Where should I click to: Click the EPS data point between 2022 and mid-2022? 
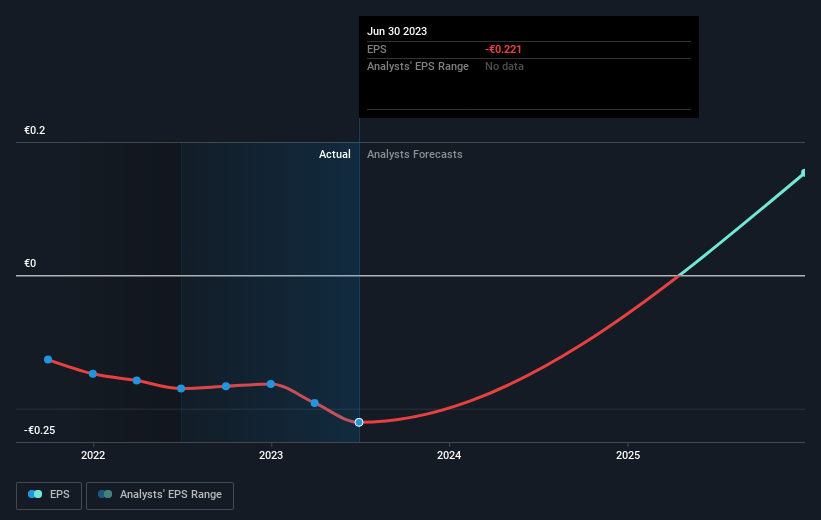137,380
